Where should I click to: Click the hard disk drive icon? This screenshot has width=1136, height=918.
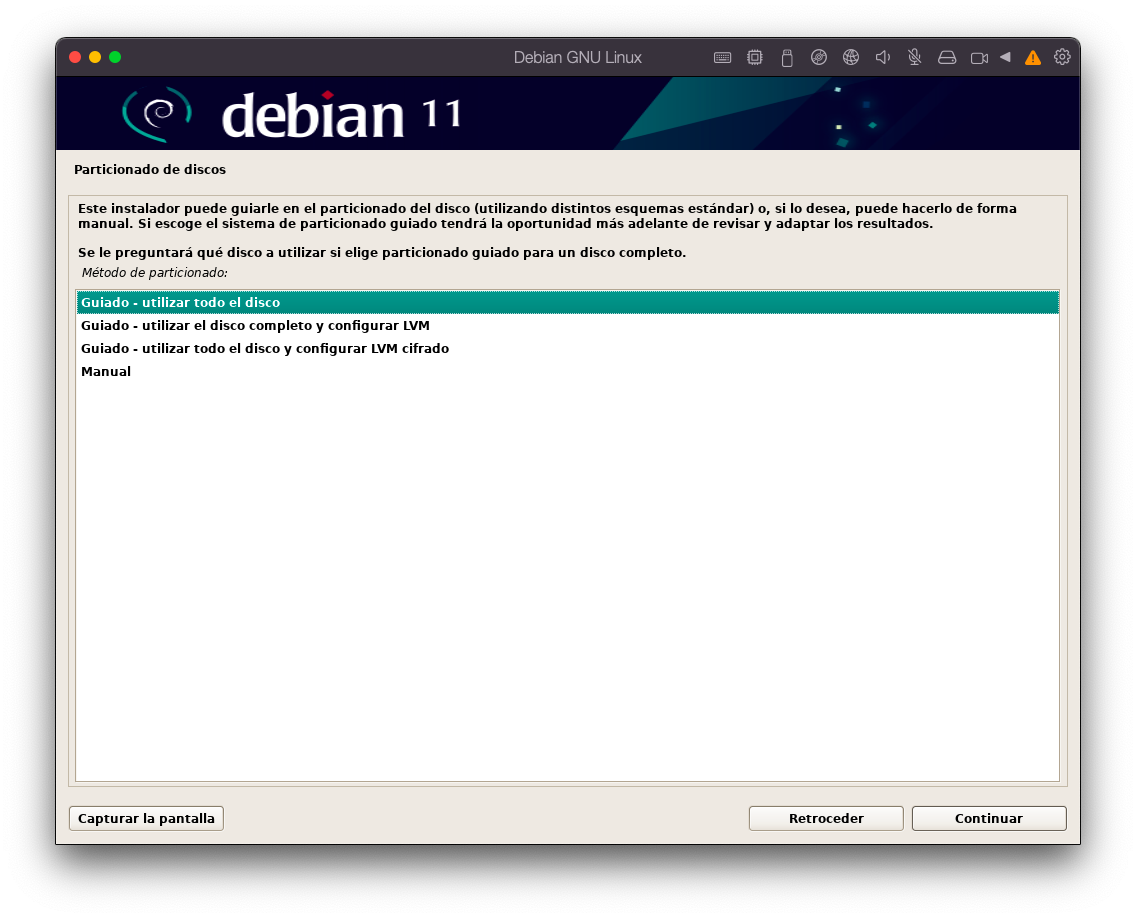(x=947, y=58)
